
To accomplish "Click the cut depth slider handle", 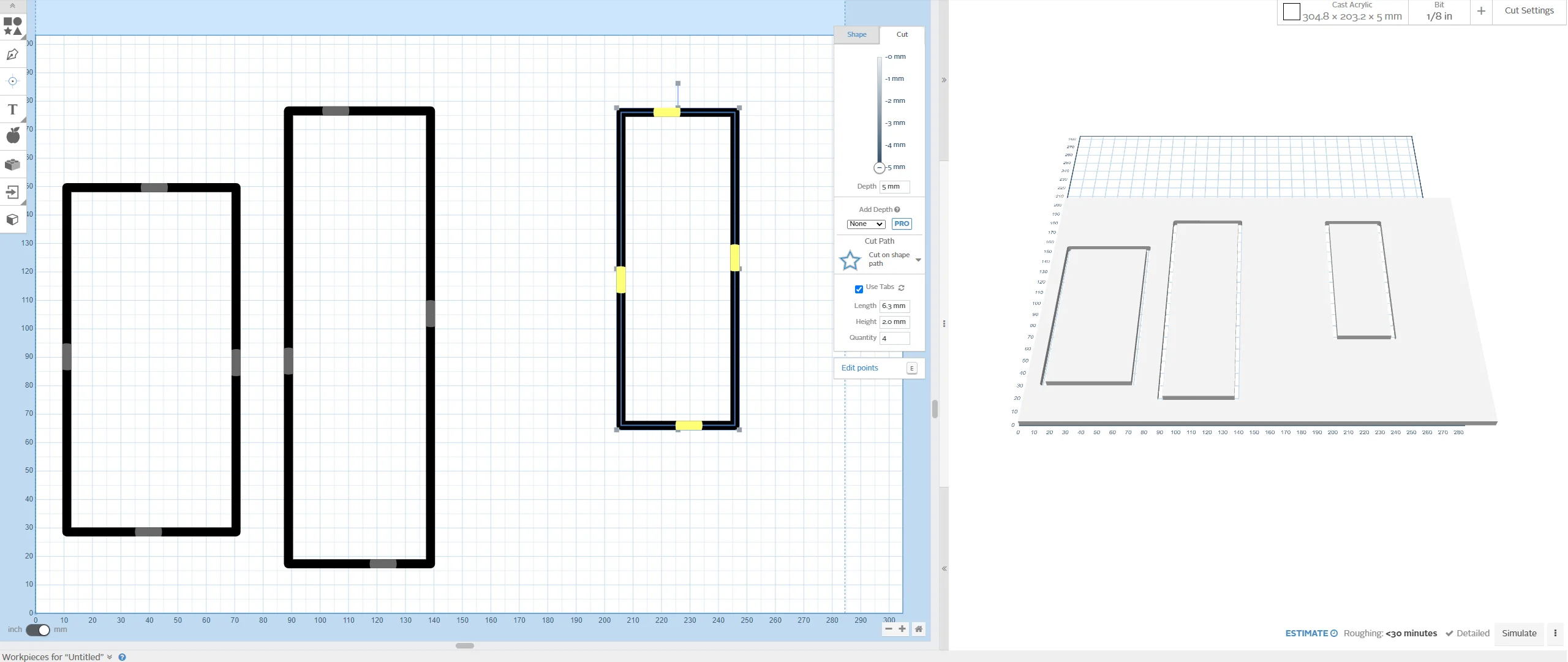I will point(880,168).
